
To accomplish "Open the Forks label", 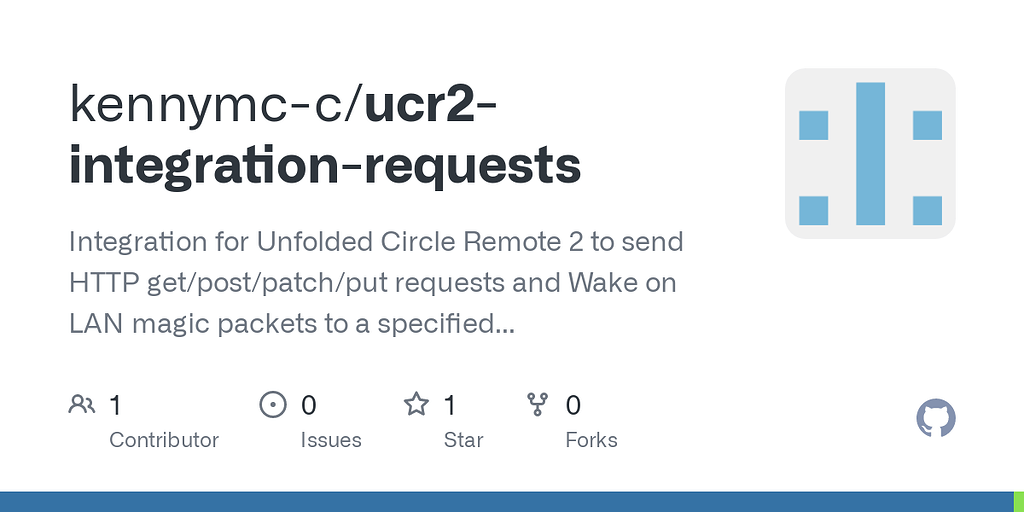I will [592, 440].
